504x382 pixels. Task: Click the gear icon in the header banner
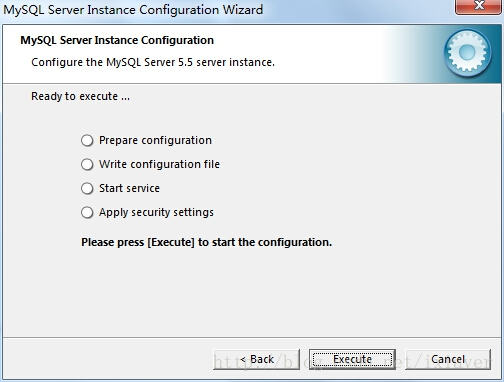(467, 52)
